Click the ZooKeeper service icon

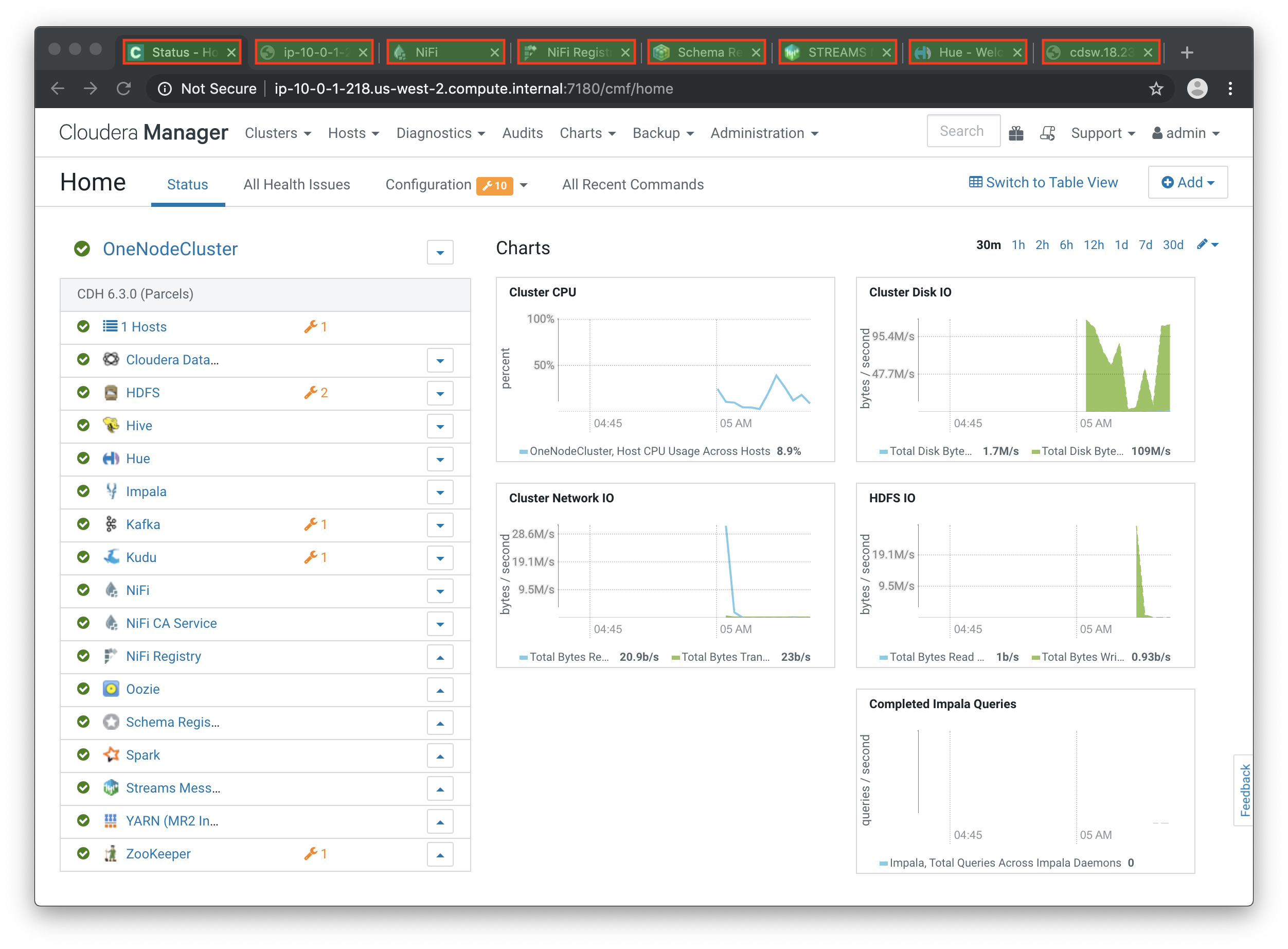click(x=111, y=854)
